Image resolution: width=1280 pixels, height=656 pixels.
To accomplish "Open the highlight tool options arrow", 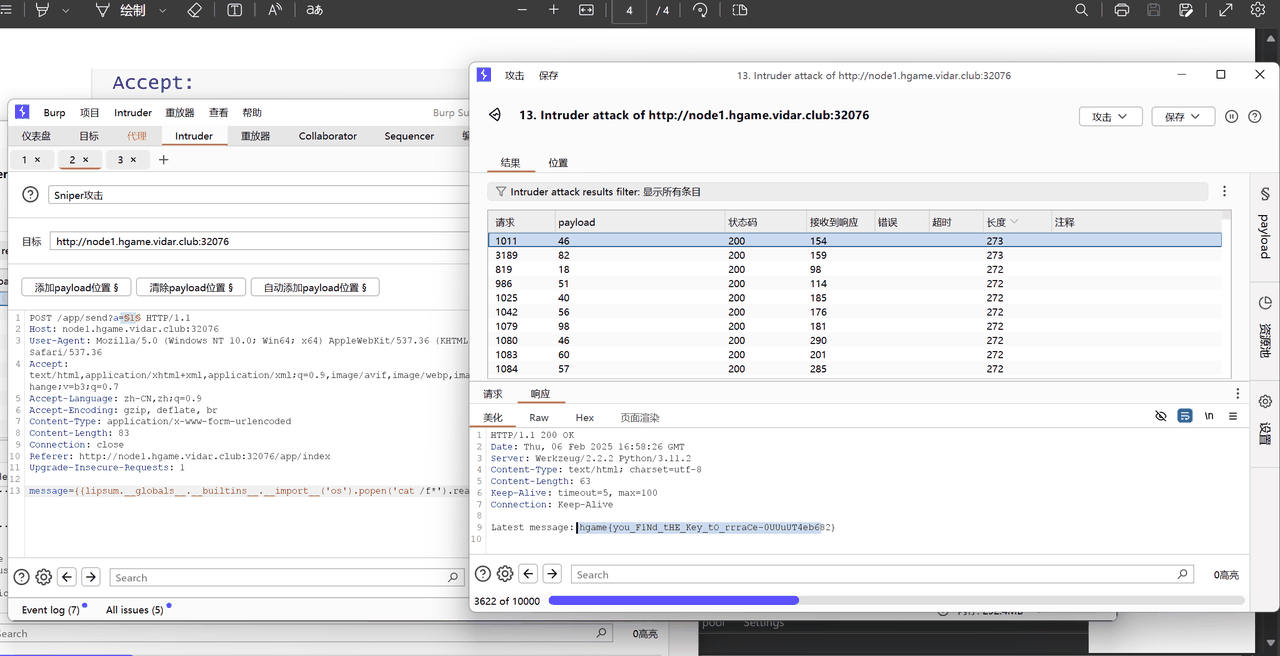I will [x=66, y=10].
